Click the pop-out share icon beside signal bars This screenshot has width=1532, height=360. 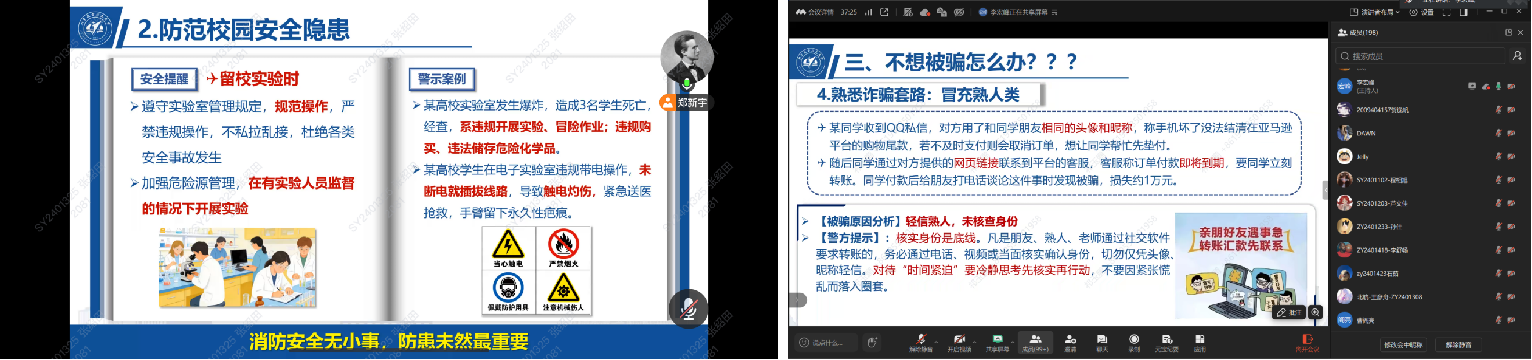point(884,12)
